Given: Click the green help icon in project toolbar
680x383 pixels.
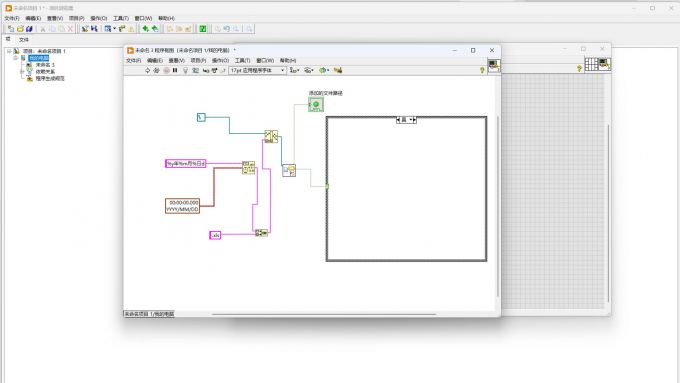Looking at the screenshot, I should pos(203,29).
